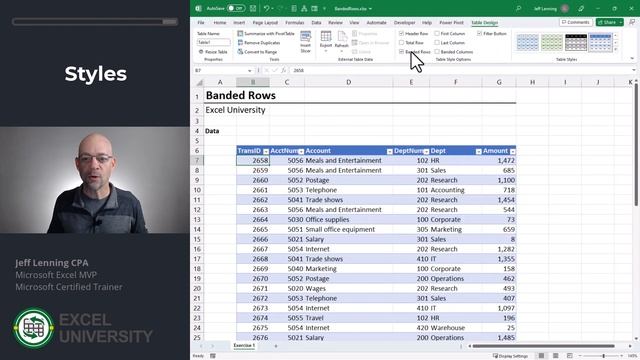Select the Exercise 1 sheet tab
640x360 pixels.
point(244,345)
